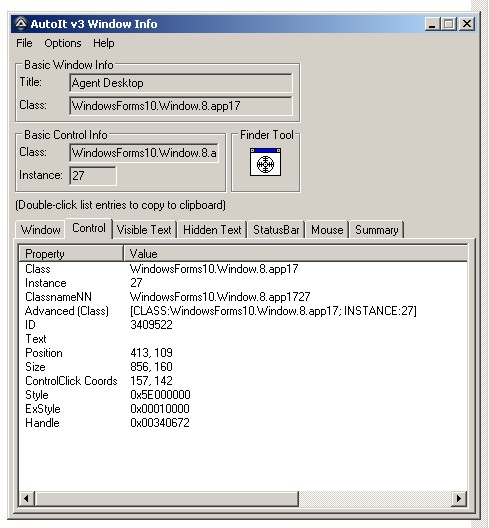Click the Finder Tool crosshair icon
The image size is (490, 528).
pyautogui.click(x=265, y=162)
